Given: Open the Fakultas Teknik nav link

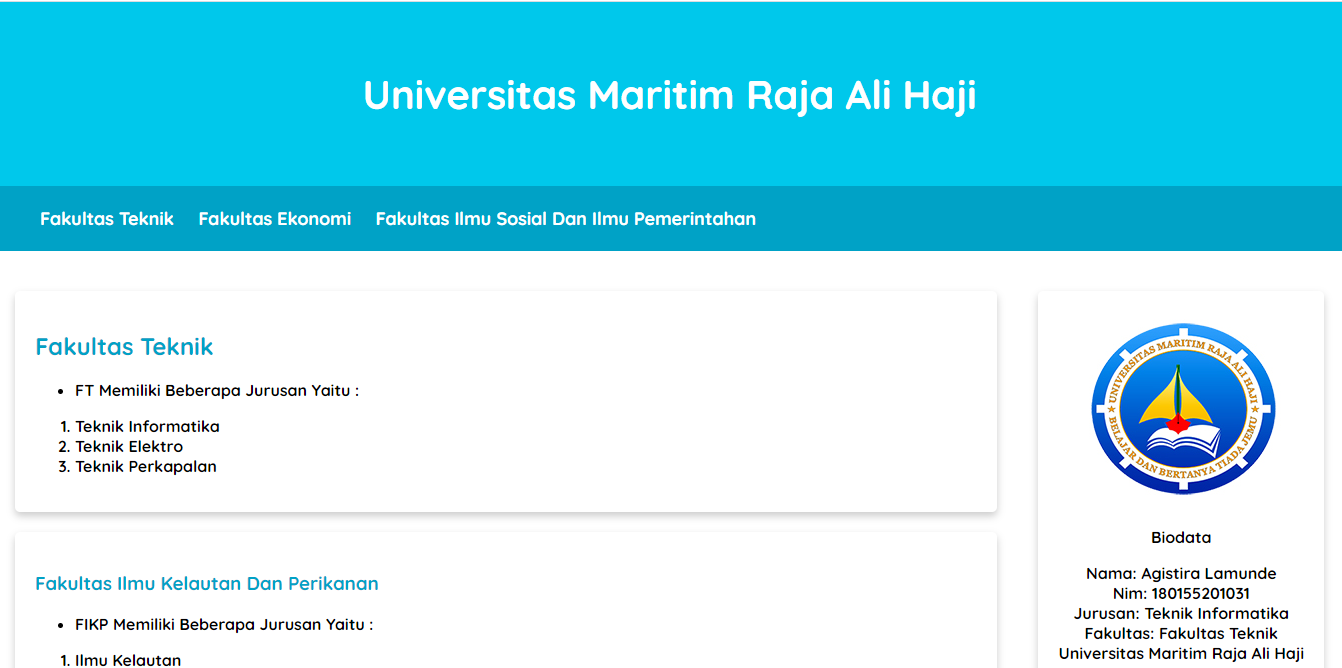Looking at the screenshot, I should pos(107,218).
